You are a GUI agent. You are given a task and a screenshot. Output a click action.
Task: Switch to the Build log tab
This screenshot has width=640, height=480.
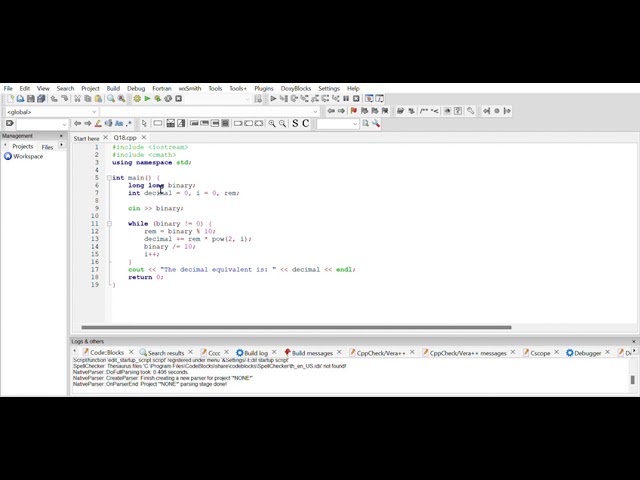[x=256, y=353]
